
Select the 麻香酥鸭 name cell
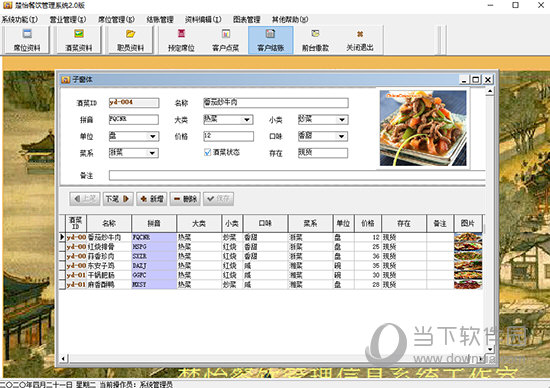[109, 285]
